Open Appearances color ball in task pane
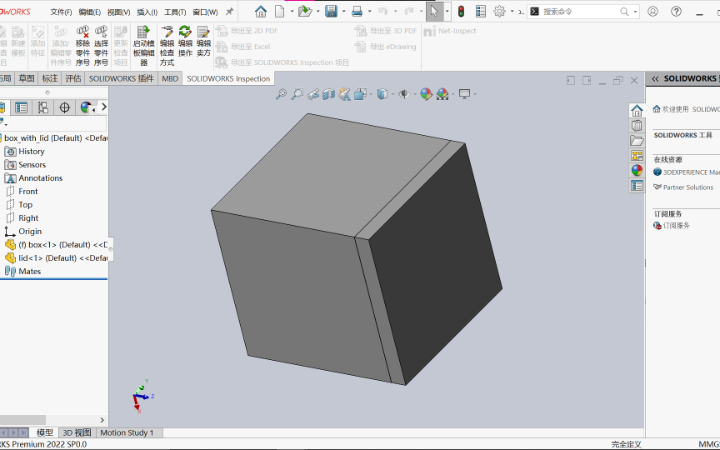720x450 pixels. 636,170
